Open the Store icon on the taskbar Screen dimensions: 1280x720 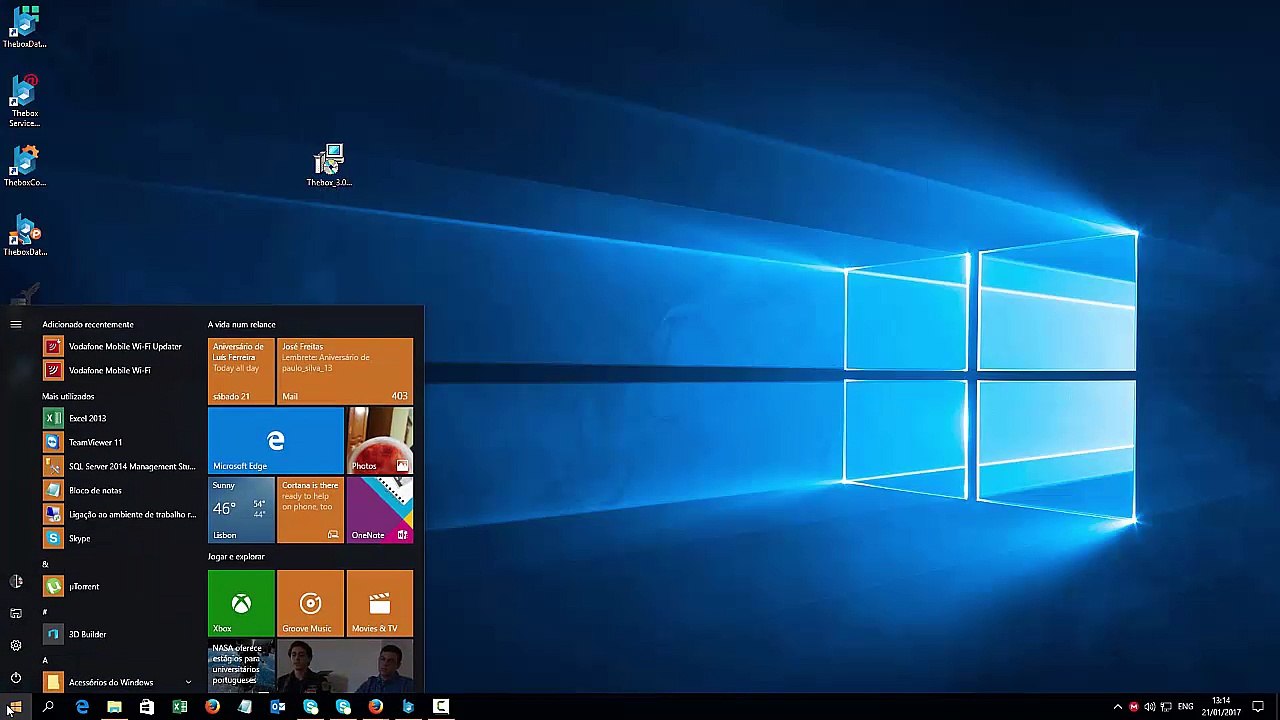coord(147,707)
